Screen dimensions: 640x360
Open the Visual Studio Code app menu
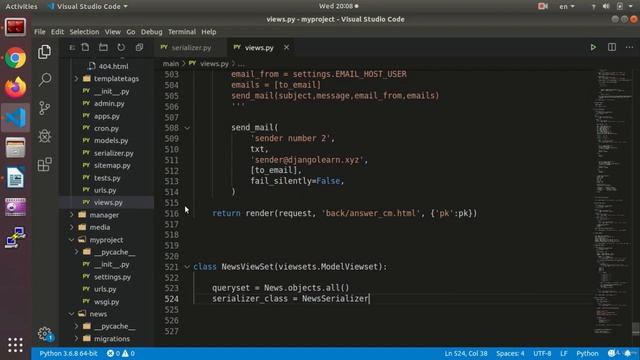click(87, 7)
